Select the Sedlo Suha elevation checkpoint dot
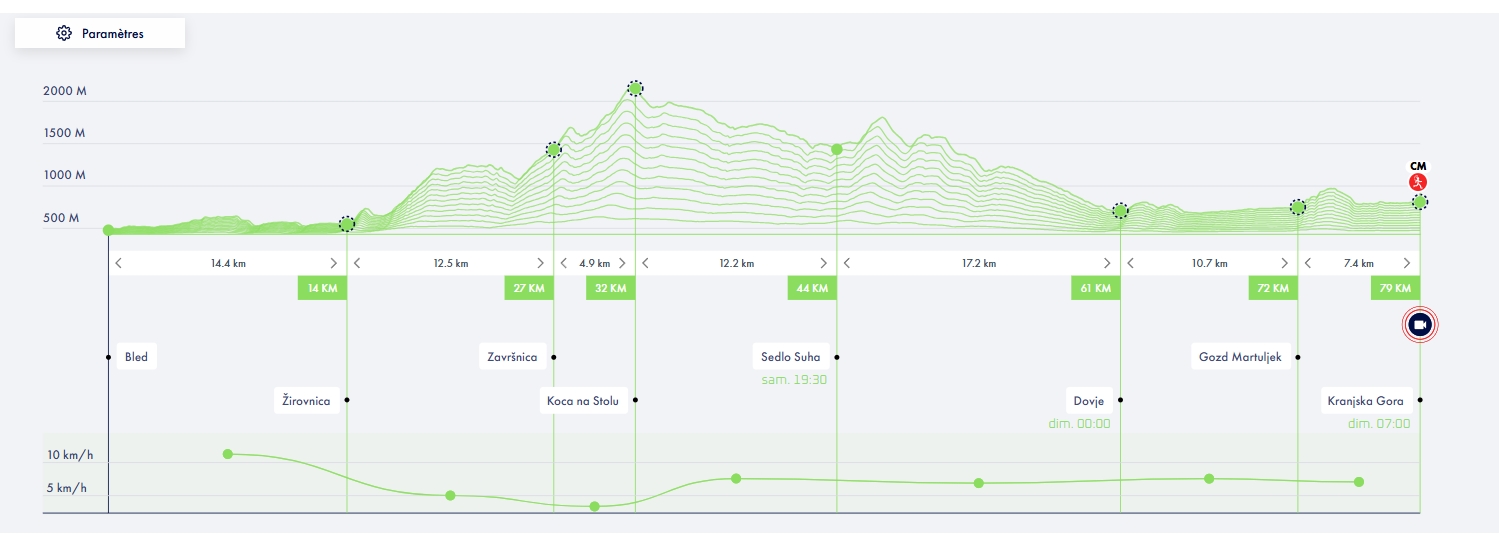The width and height of the screenshot is (1499, 543). 837,149
